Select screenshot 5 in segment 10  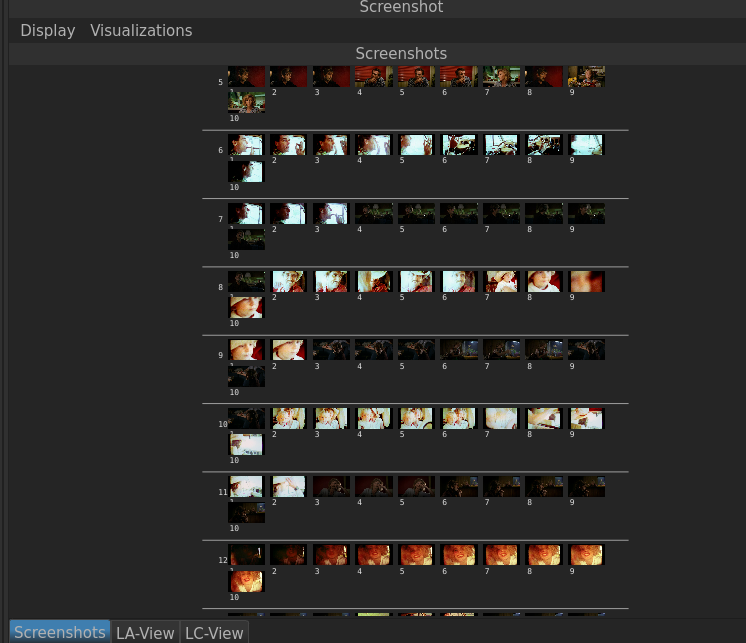tap(416, 419)
